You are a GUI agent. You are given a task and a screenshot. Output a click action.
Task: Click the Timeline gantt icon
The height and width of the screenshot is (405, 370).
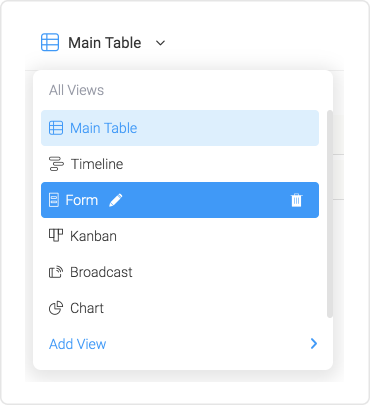[x=56, y=164]
